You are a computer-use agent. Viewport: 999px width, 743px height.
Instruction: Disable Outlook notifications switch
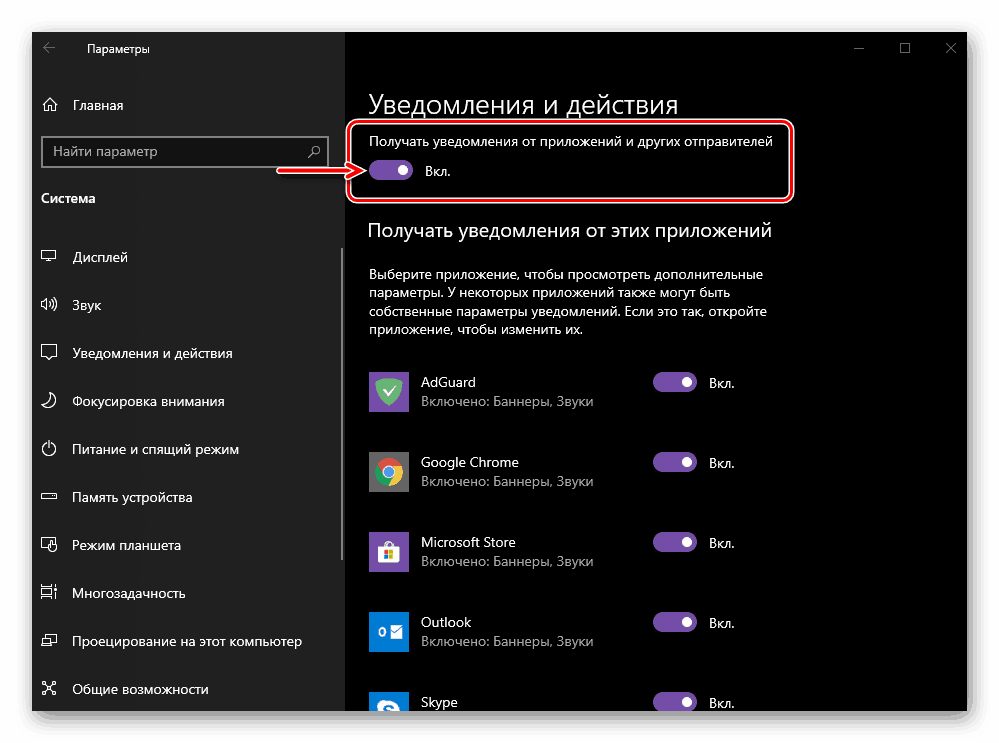(x=675, y=622)
